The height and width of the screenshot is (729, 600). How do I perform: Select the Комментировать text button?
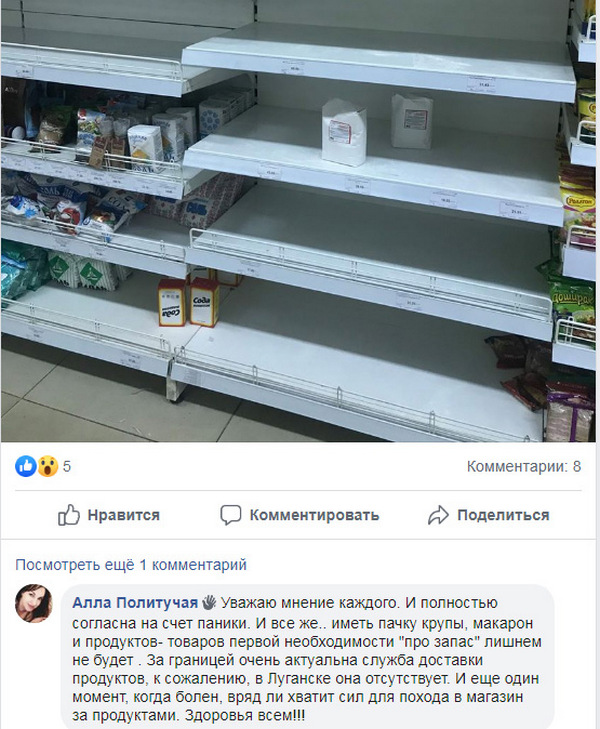314,515
